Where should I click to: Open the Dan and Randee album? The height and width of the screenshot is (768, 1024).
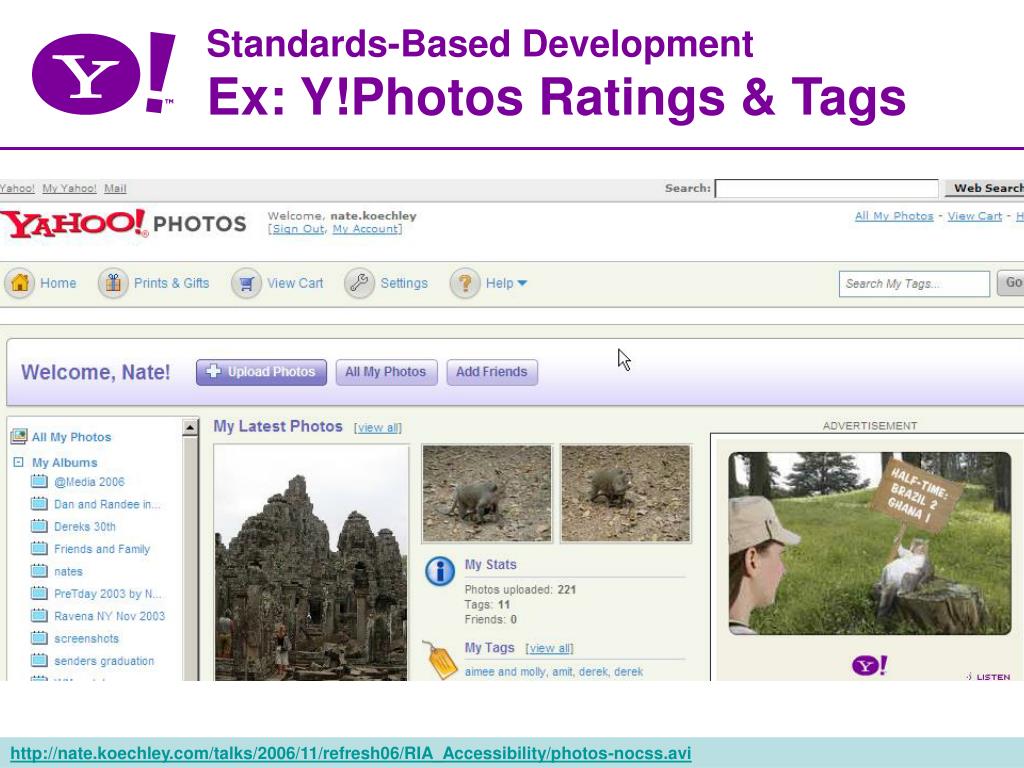coord(107,504)
